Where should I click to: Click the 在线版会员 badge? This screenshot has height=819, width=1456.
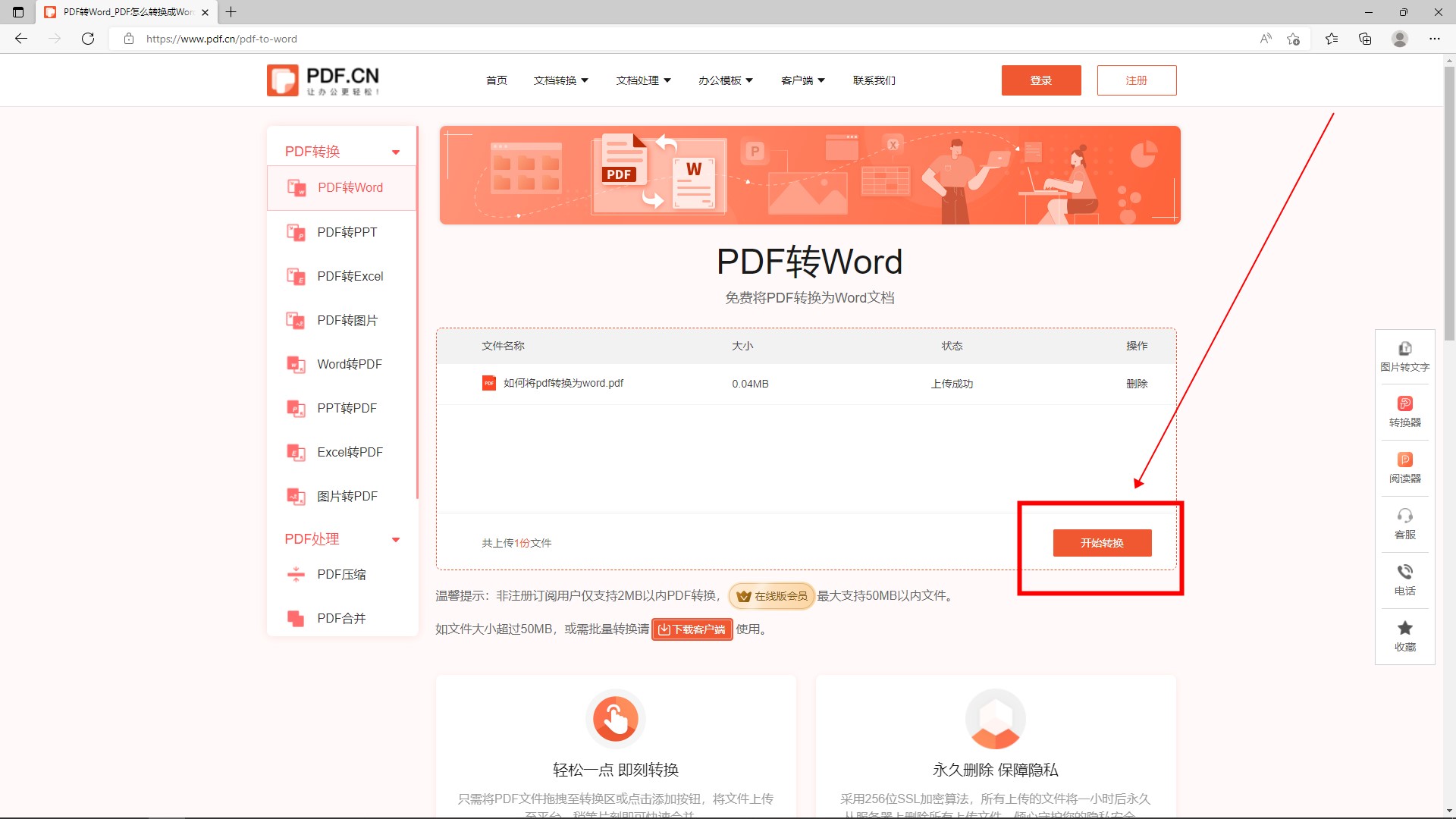pos(771,596)
